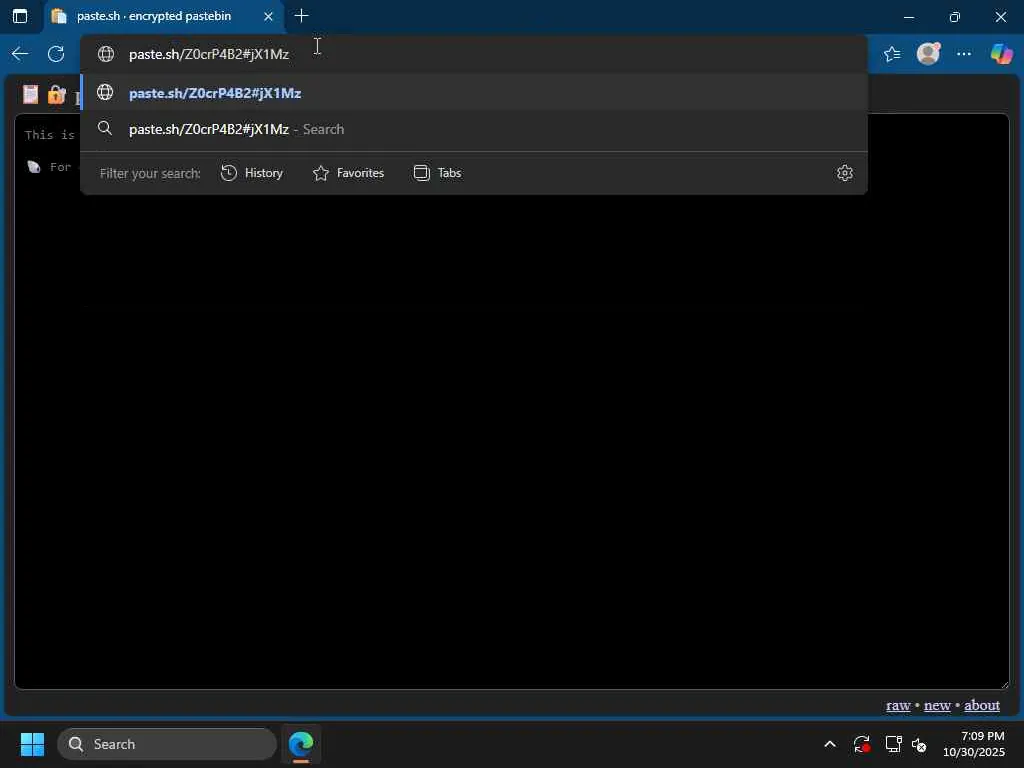Image resolution: width=1024 pixels, height=768 pixels.
Task: Choose the paste.sh/Z0crP4B2#jX1Mz Search suggestion
Action: pos(473,129)
